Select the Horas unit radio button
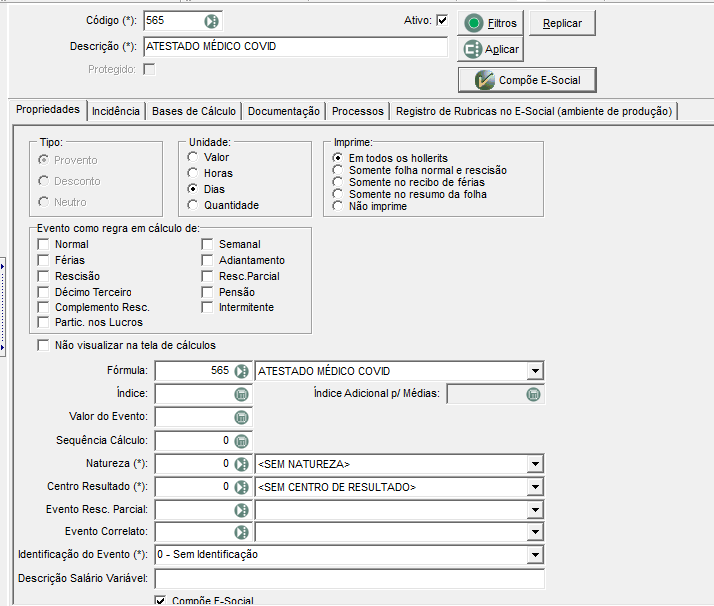This screenshot has width=714, height=606. coord(193,173)
